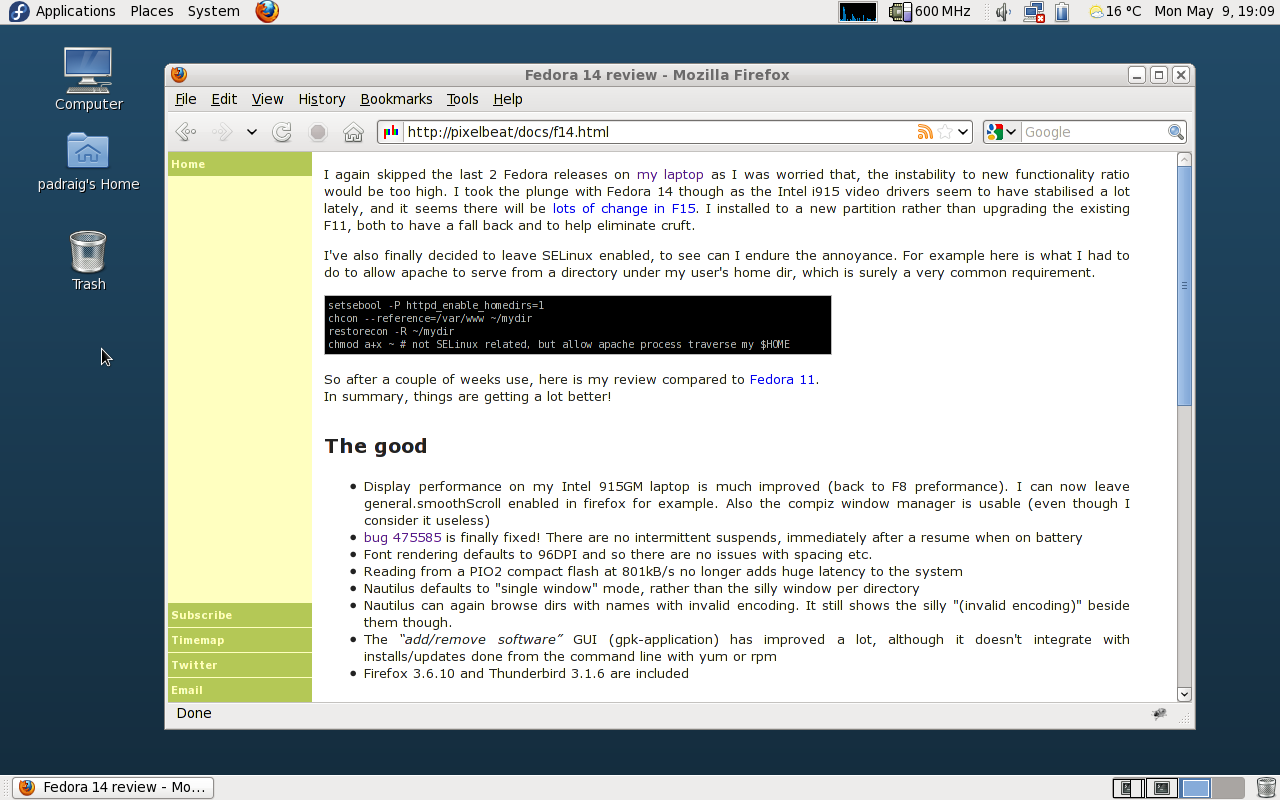Open the Bookmarks menu
The image size is (1280, 800).
click(396, 99)
